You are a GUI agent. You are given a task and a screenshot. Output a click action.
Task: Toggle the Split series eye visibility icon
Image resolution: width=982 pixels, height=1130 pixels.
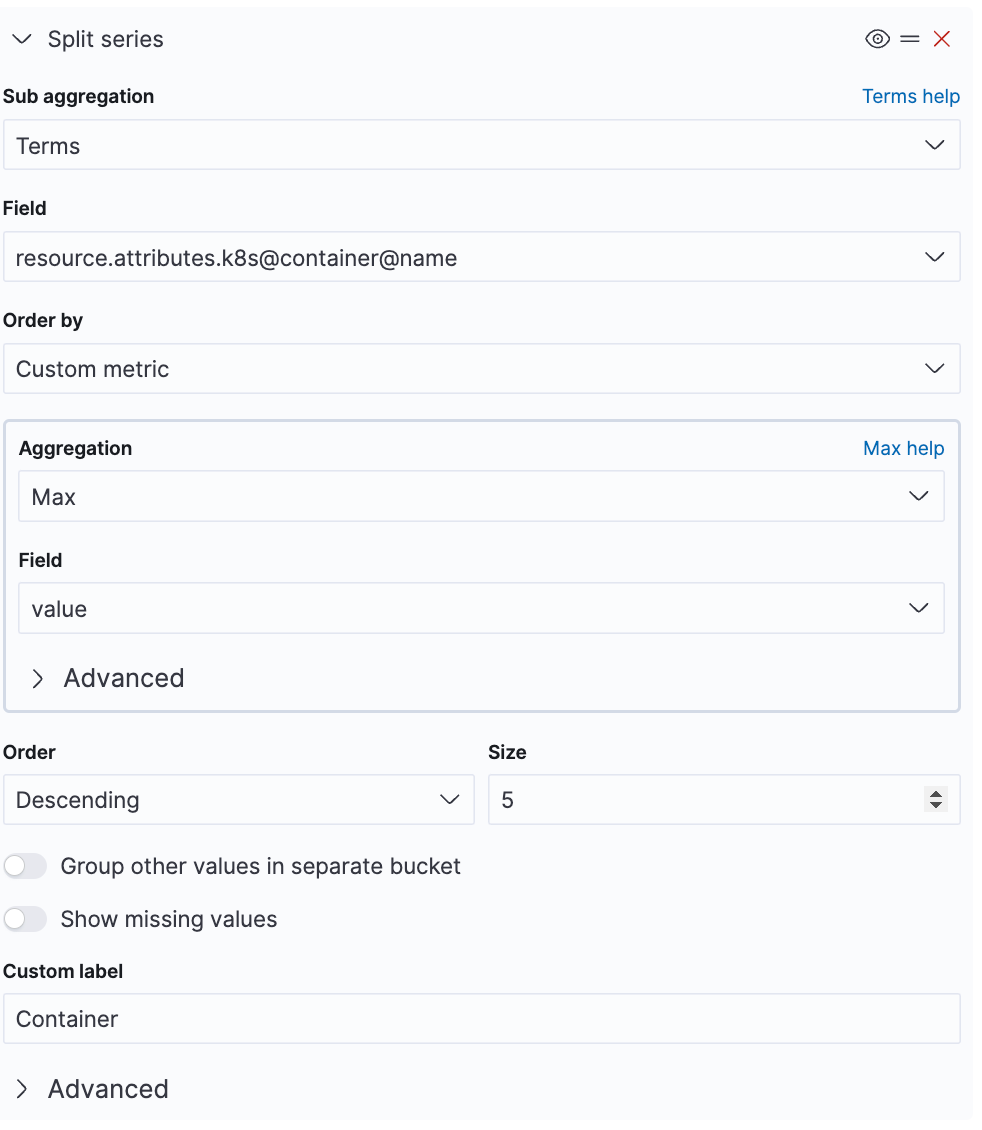coord(877,39)
